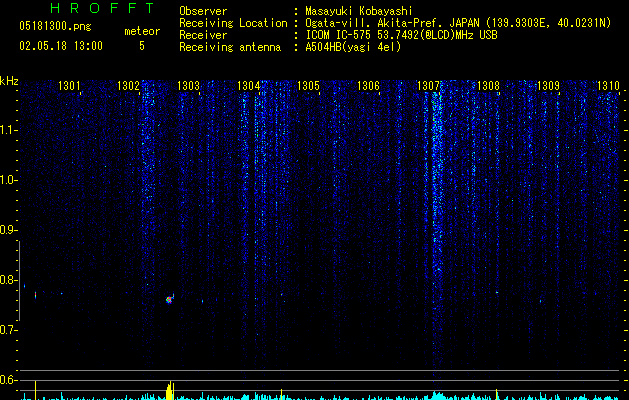Click the 1304 time marker
This screenshot has height=400, width=629.
[x=248, y=86]
